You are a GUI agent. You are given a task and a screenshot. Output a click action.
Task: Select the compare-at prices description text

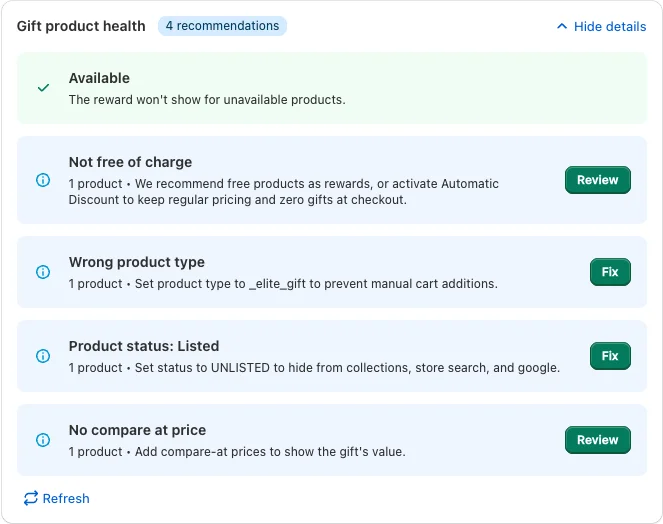[237, 452]
